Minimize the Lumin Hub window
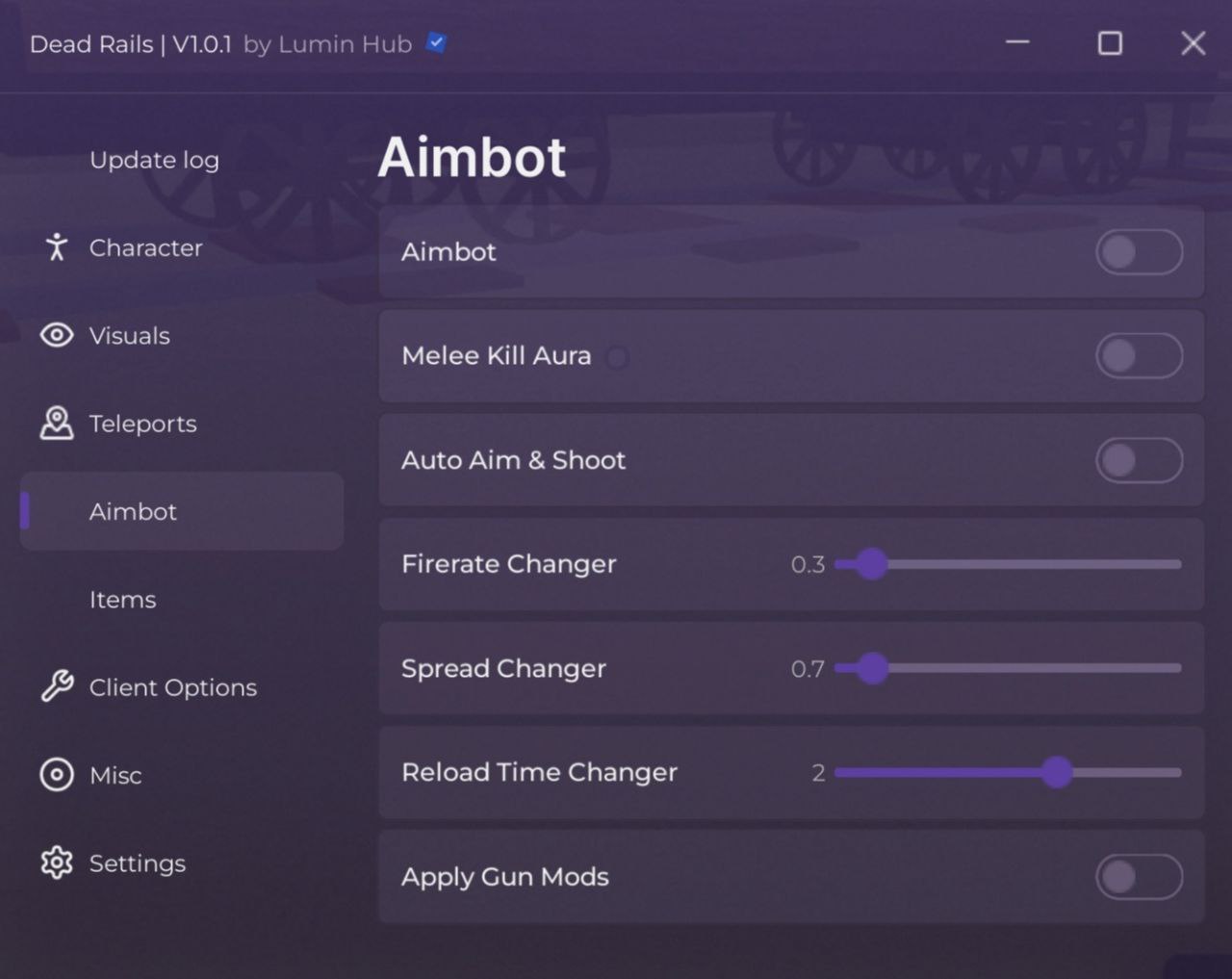The height and width of the screenshot is (979, 1232). 1017,43
